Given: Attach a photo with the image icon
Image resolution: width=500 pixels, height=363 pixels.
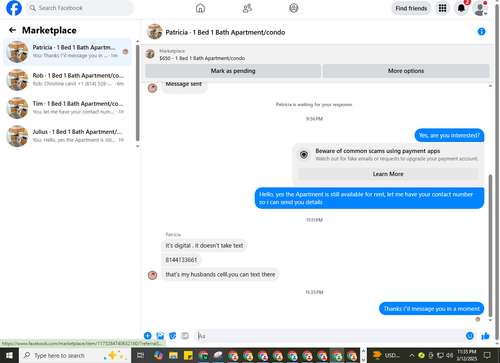Looking at the screenshot, I should click(160, 336).
